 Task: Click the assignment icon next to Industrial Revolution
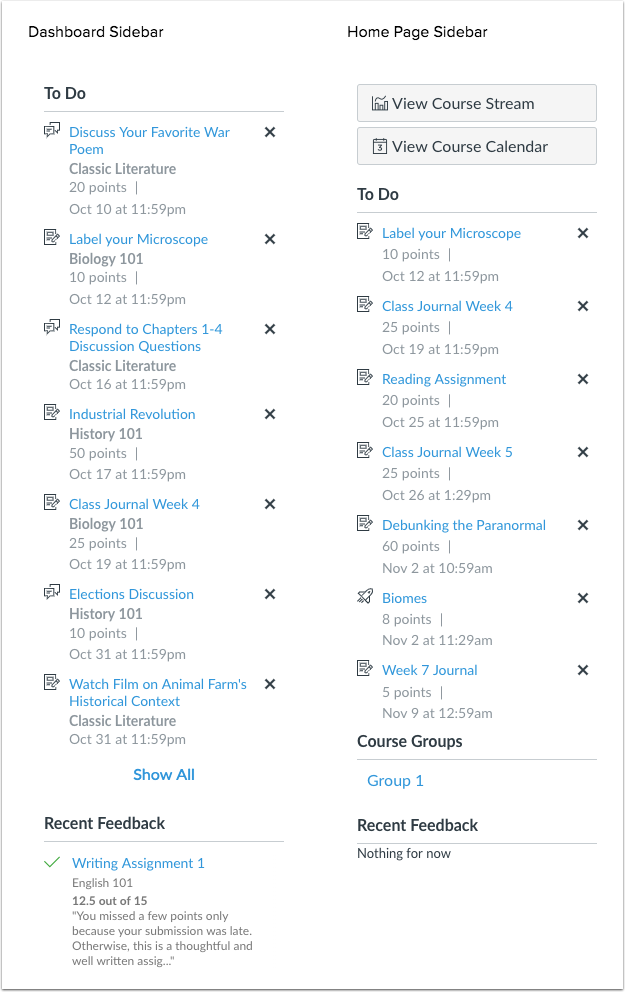coord(52,413)
